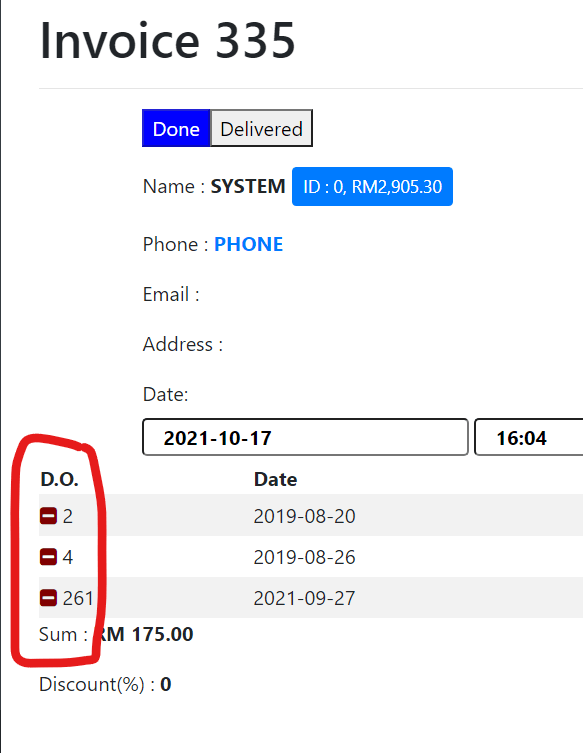The height and width of the screenshot is (753, 583).
Task: Follow the blue PHONE link
Action: [x=248, y=244]
